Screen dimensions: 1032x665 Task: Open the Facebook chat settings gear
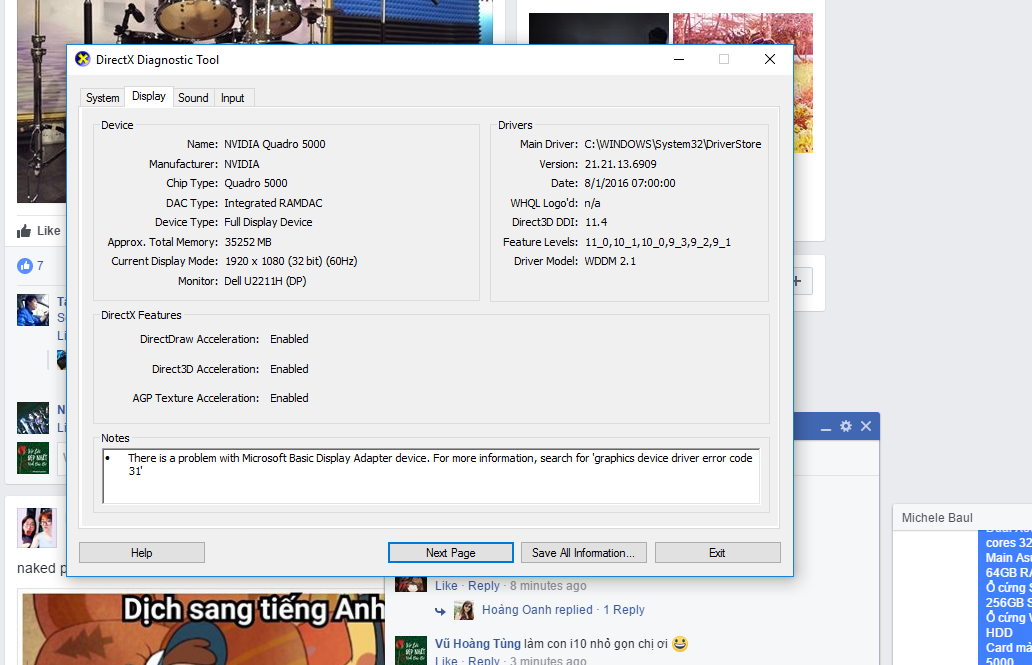point(846,426)
